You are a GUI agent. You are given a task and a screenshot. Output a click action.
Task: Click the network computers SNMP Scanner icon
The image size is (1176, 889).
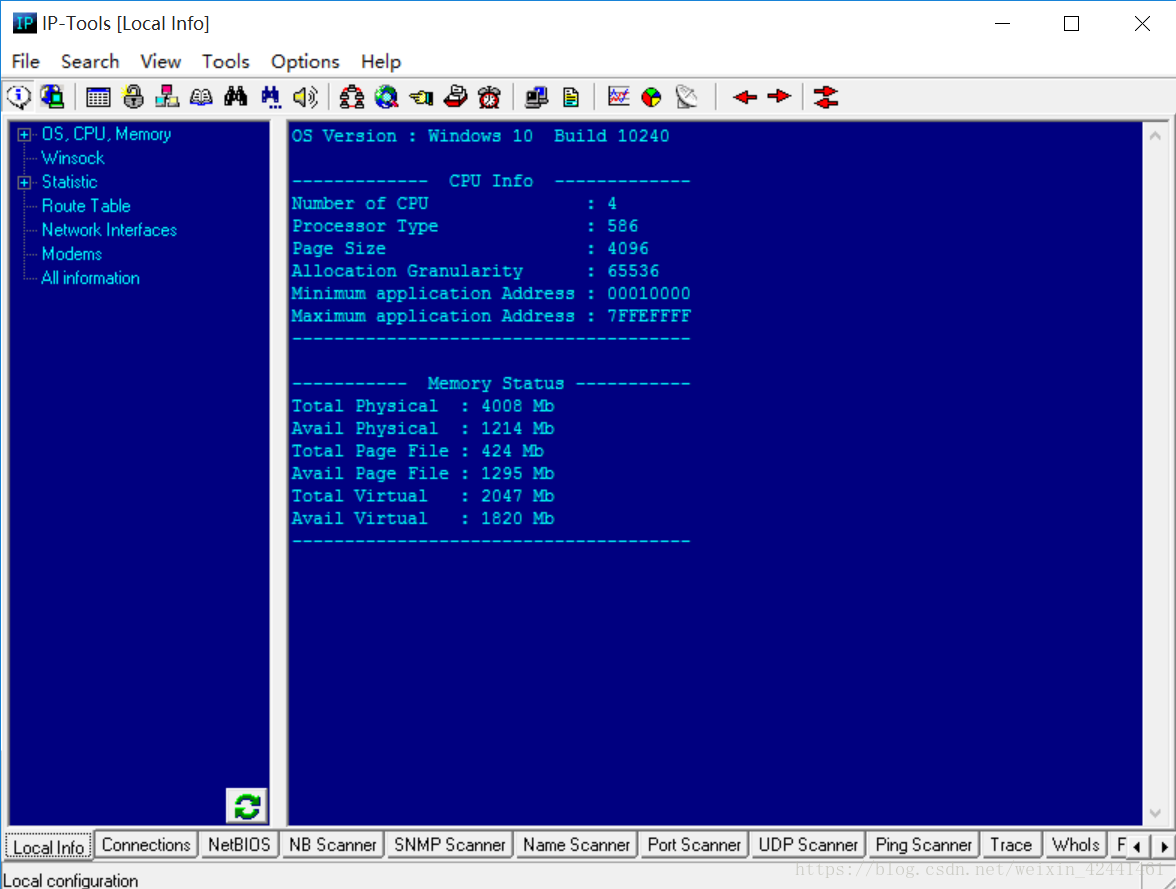point(166,97)
